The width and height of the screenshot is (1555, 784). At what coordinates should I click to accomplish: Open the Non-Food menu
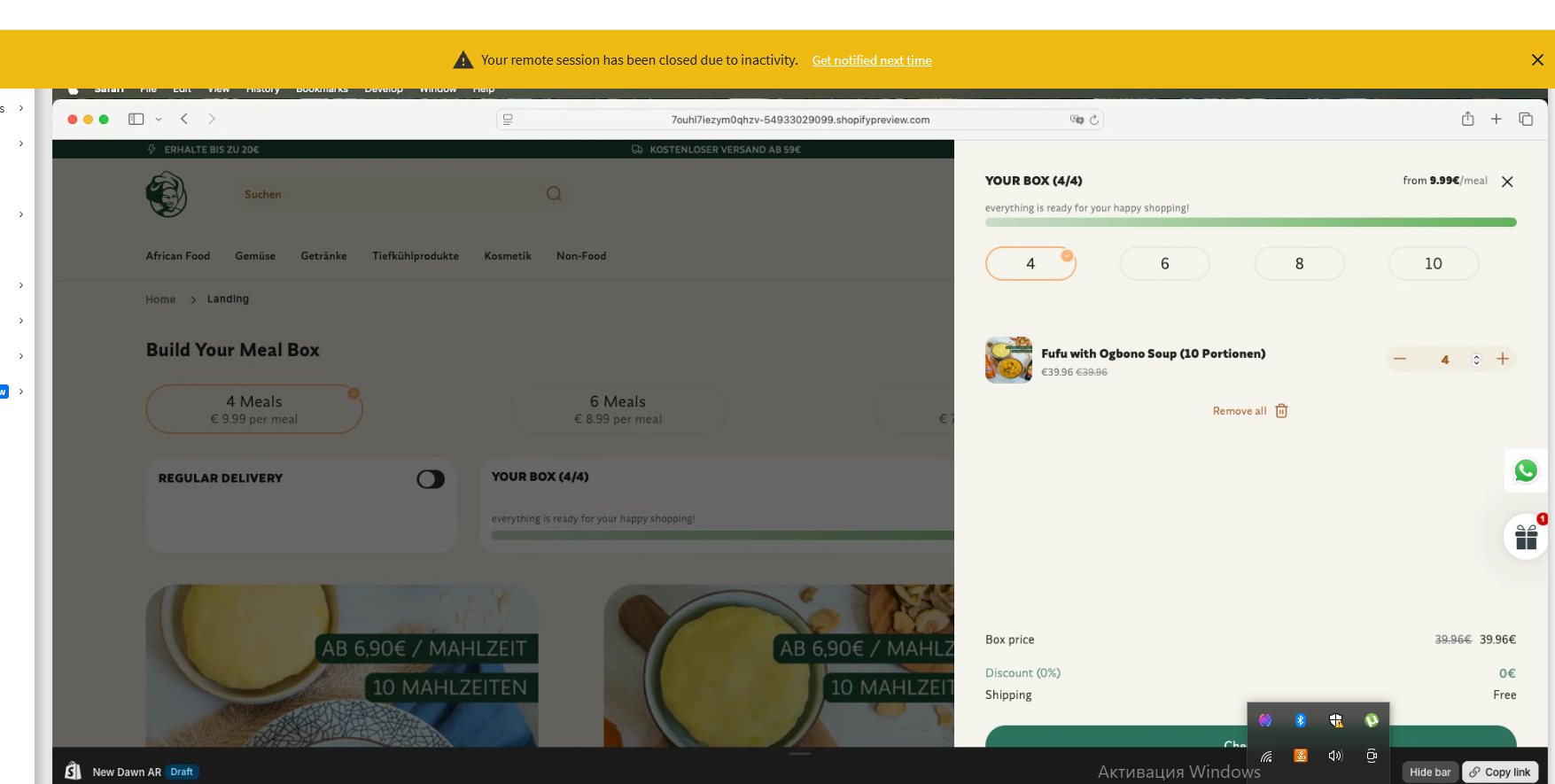click(581, 256)
